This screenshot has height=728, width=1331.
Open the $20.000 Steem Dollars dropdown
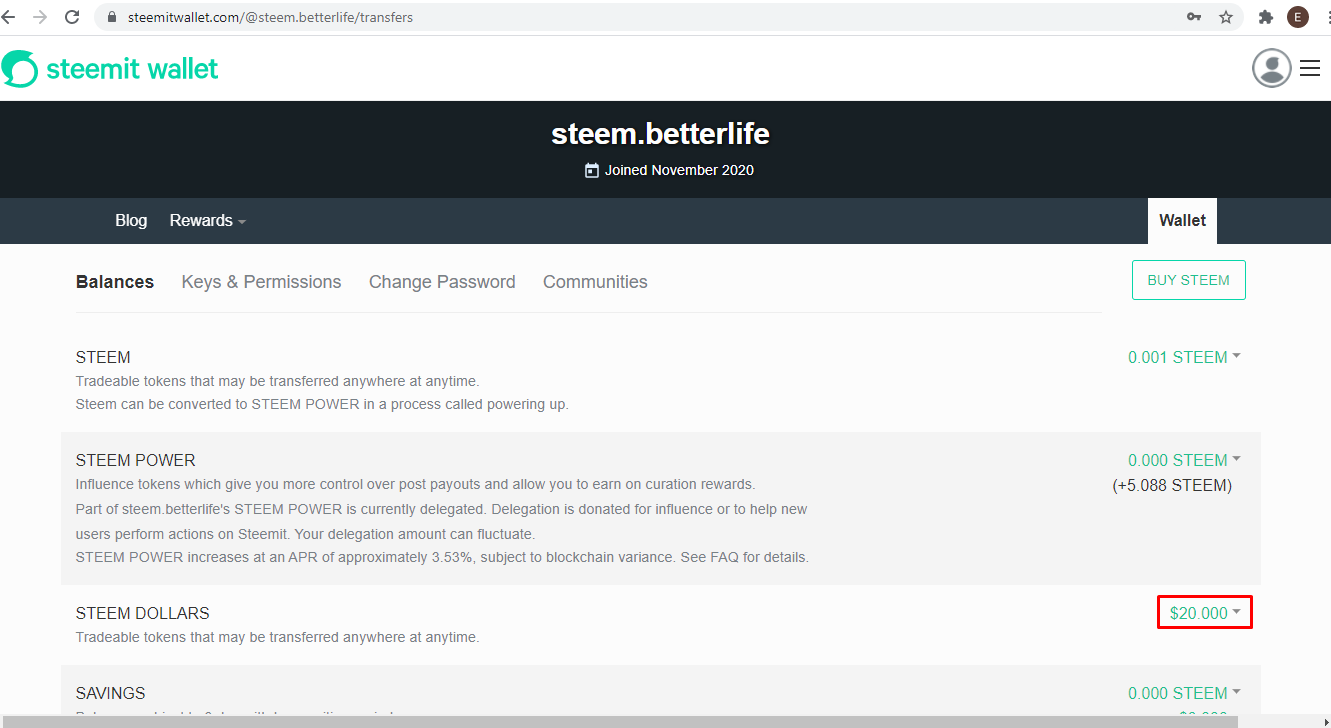click(1205, 613)
